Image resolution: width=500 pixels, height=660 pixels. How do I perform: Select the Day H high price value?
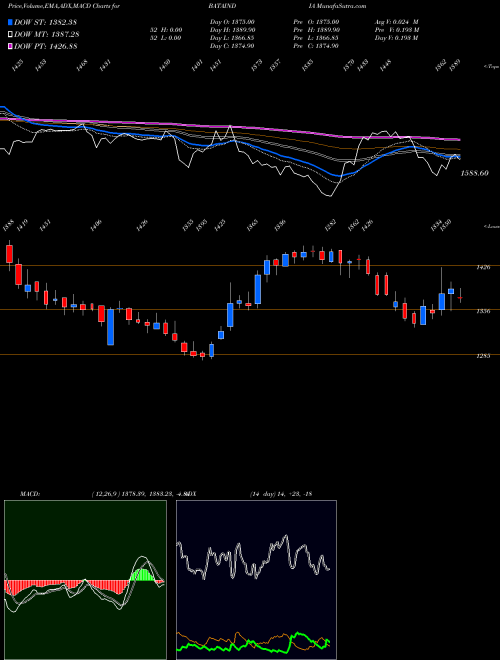[x=243, y=30]
